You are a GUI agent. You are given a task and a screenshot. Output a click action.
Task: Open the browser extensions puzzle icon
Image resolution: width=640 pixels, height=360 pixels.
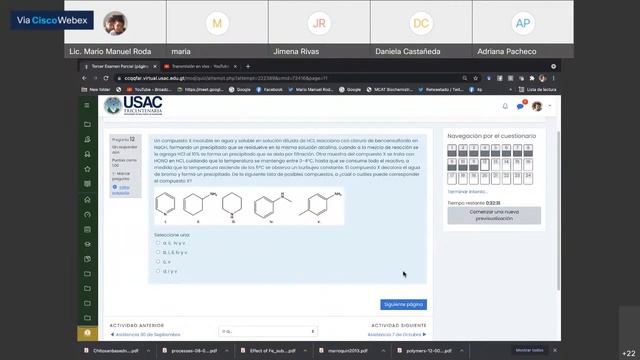point(532,78)
